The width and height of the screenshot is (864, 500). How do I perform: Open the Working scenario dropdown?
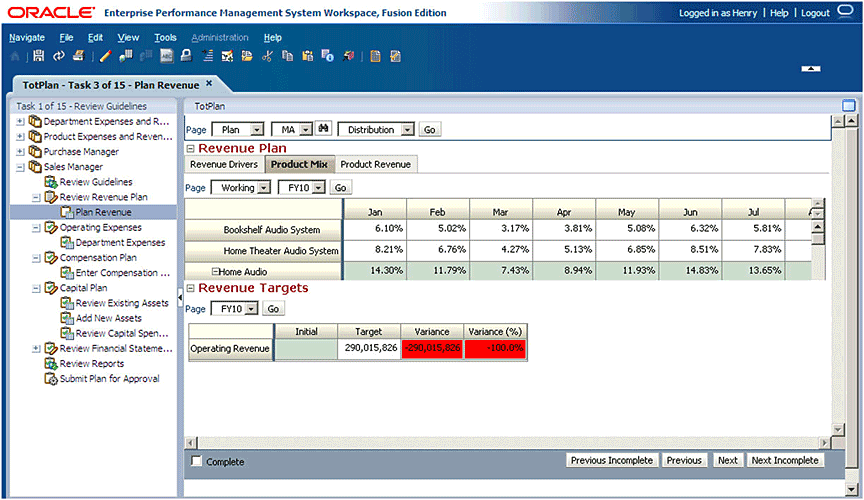point(264,187)
